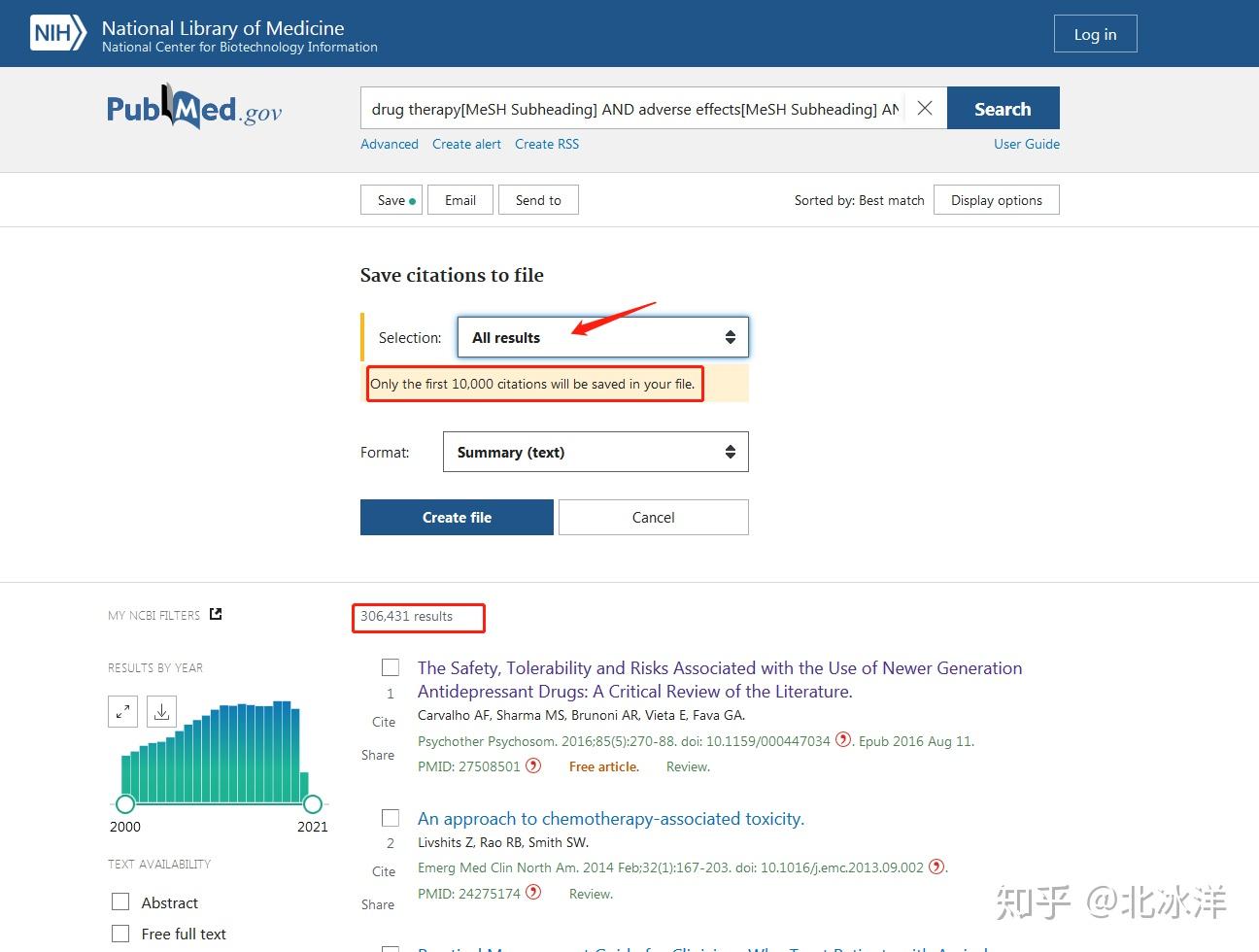Enable the Free full text filter
1259x952 pixels.
[120, 933]
